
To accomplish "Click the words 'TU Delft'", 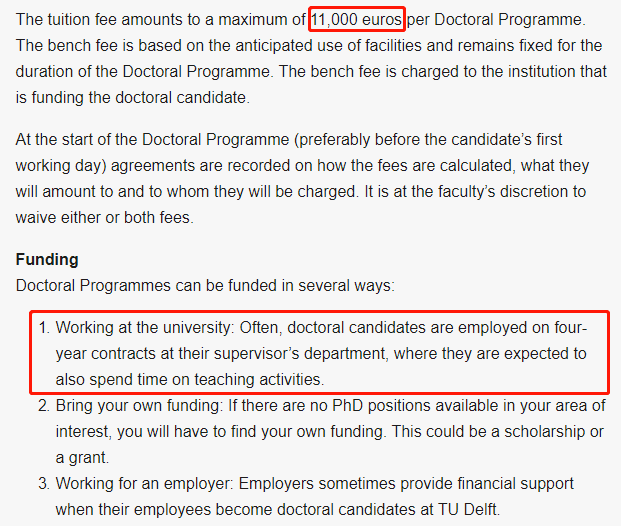I will click(x=467, y=509).
